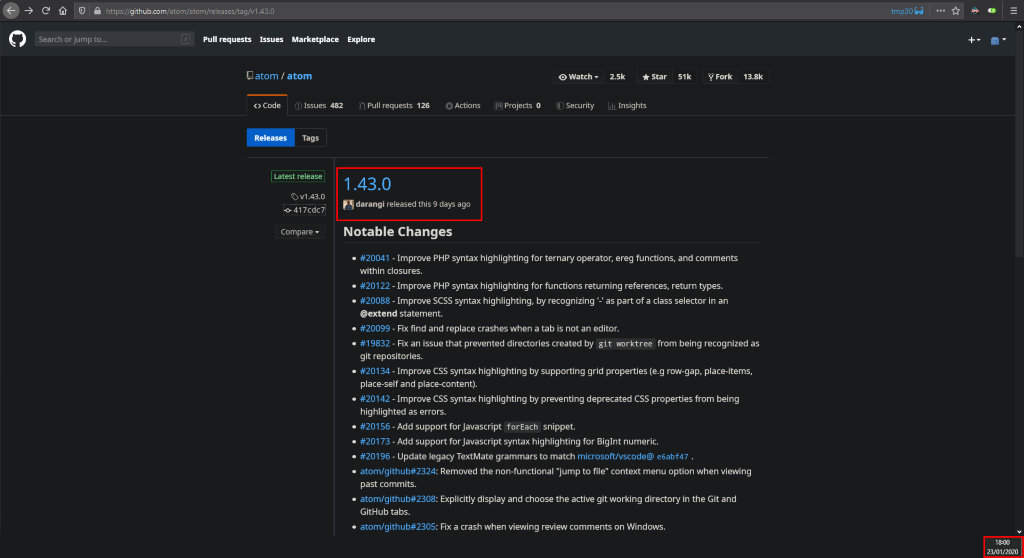Select the Releases button
The width and height of the screenshot is (1024, 558).
[270, 138]
